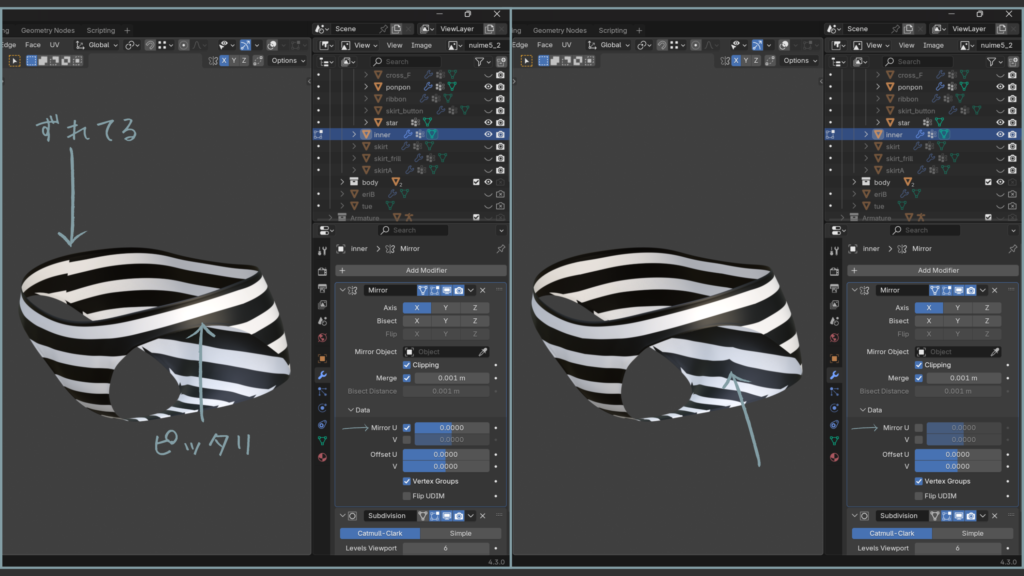
Task: Uncheck Clipping in the left Mirror modifier
Action: pyautogui.click(x=406, y=365)
